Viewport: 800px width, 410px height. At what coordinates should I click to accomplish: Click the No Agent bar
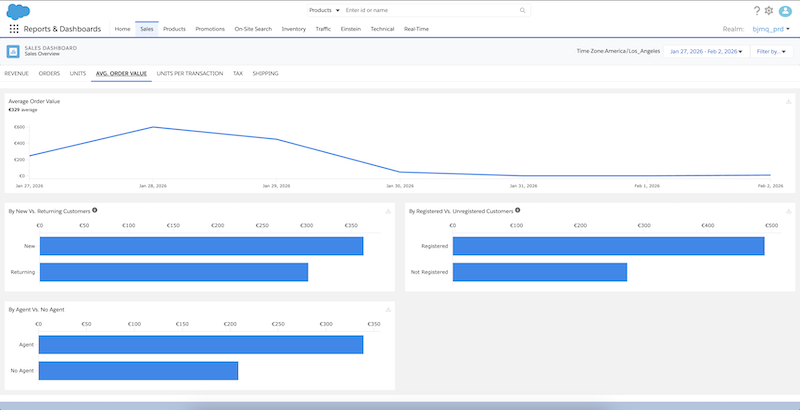(138, 371)
